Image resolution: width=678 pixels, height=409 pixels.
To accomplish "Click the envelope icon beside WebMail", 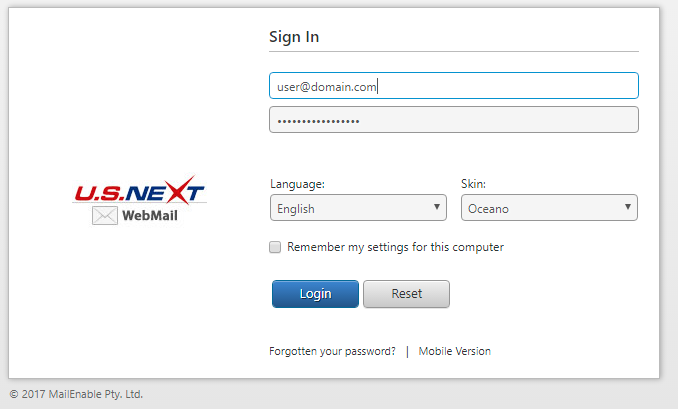I will [105, 215].
